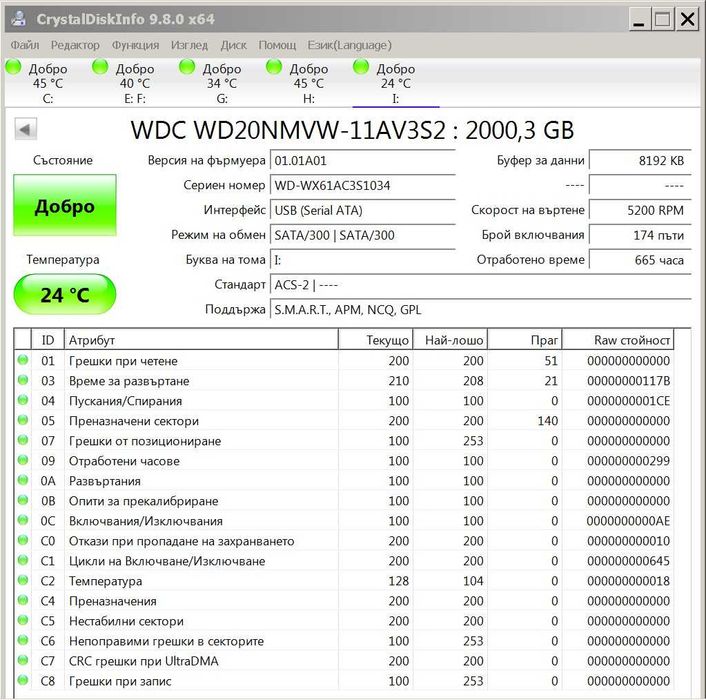Select the Грешки при четене row
The image size is (706, 700).
[x=344, y=361]
